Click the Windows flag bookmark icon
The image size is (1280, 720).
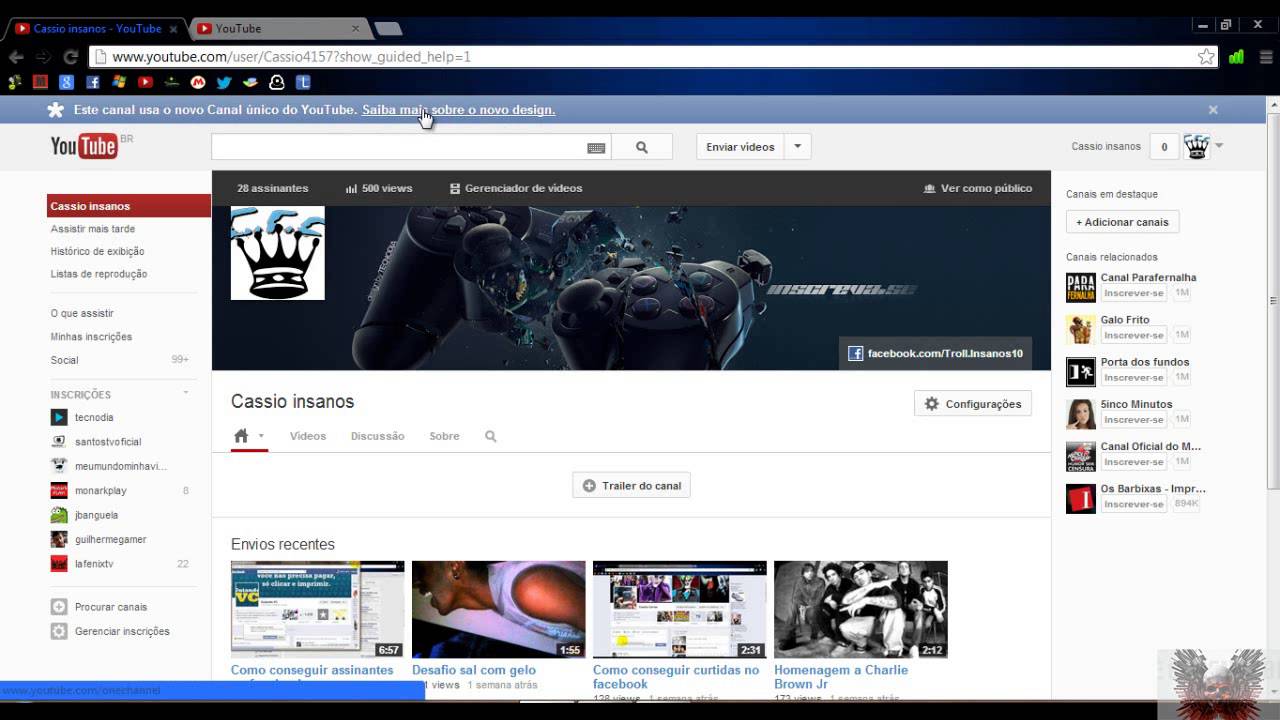[x=119, y=83]
